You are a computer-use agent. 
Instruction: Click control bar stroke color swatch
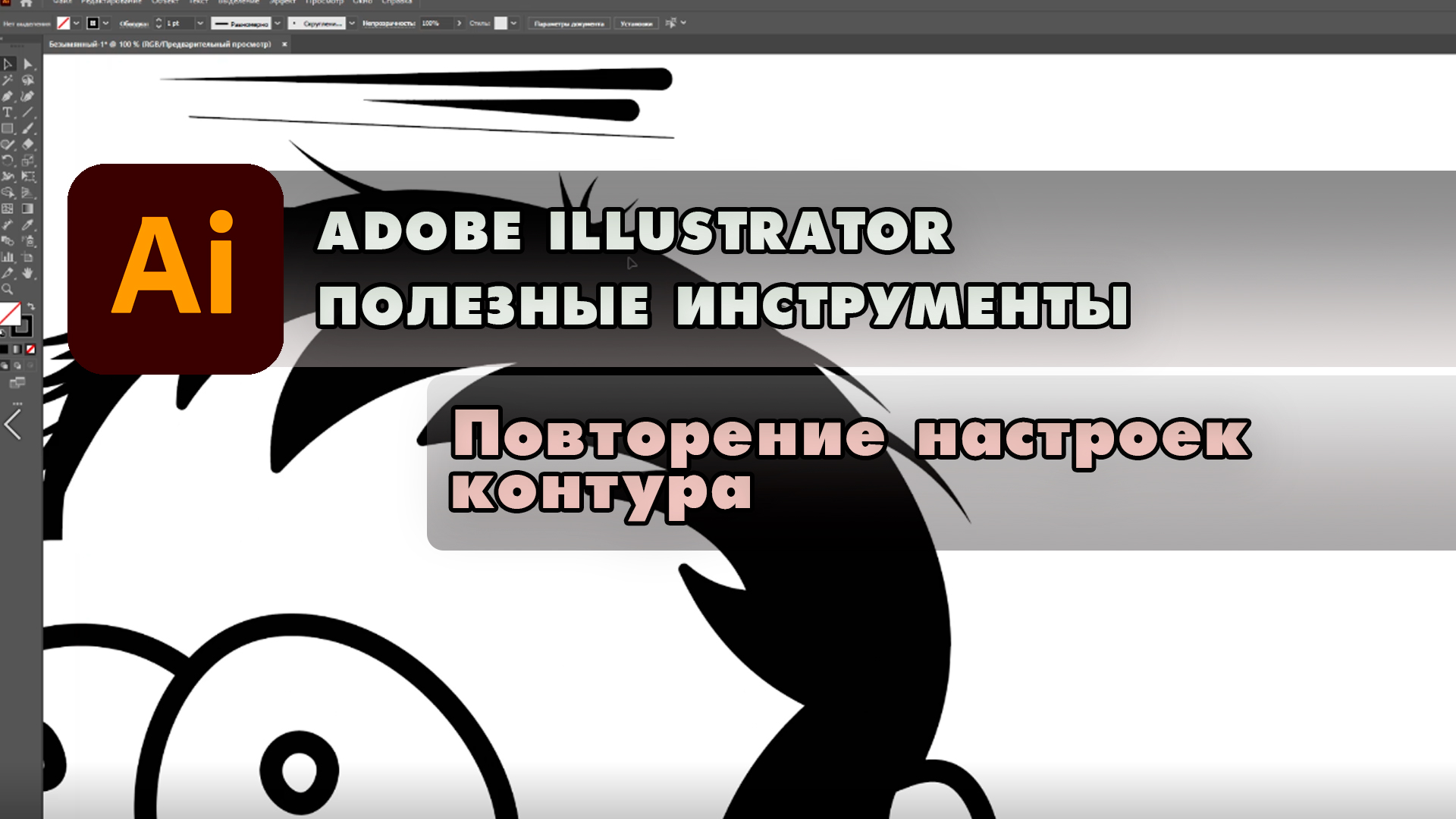click(x=93, y=24)
